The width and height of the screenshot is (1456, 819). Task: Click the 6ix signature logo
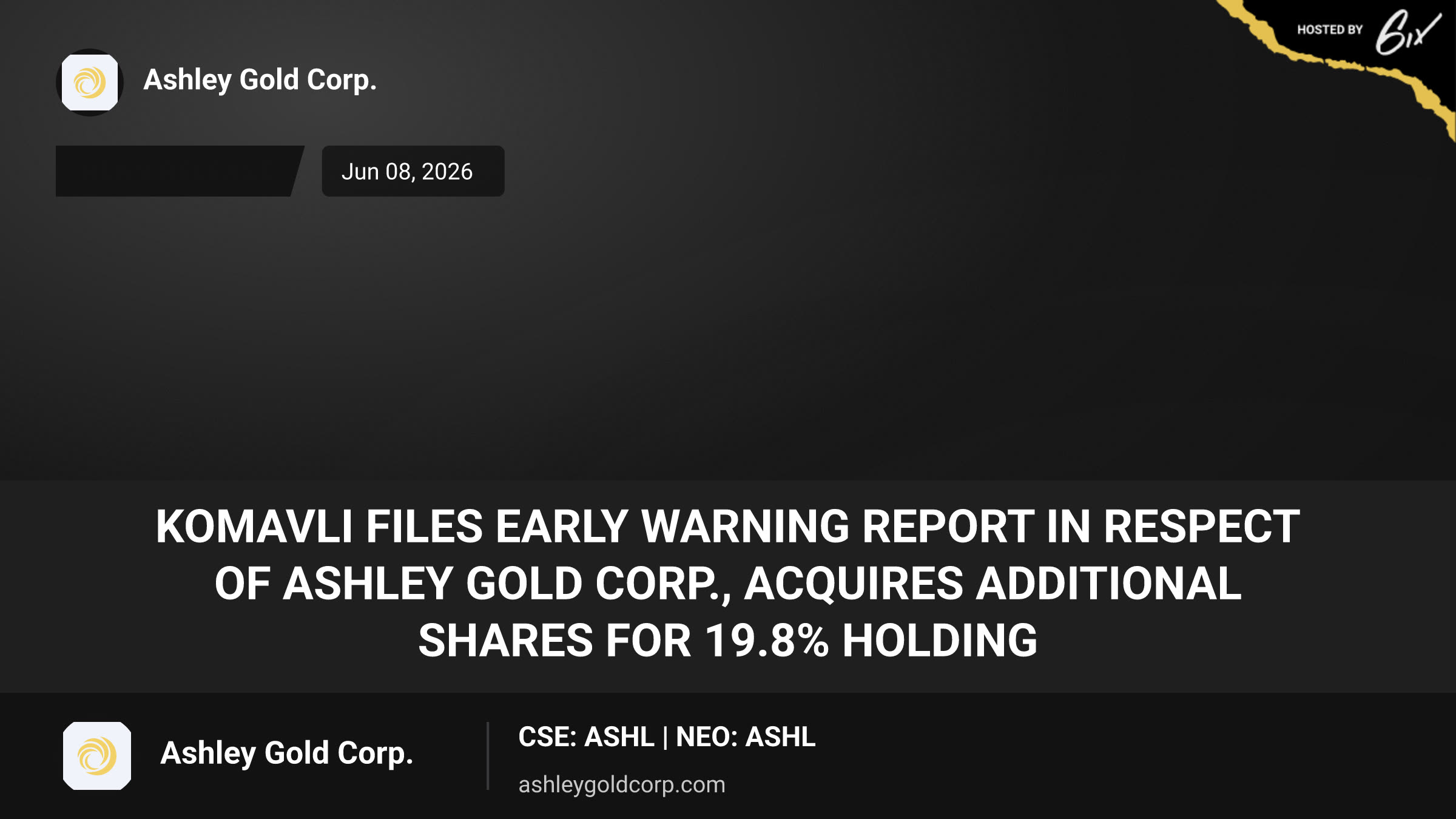(1407, 33)
